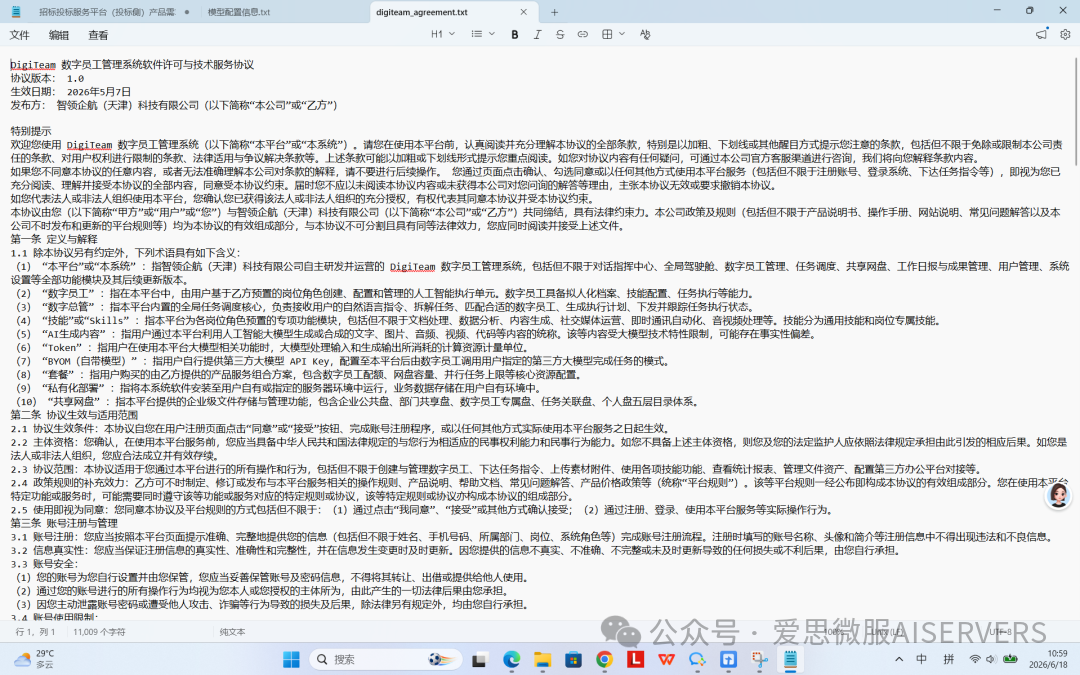Open the table insert dropdown
The width and height of the screenshot is (1080, 675).
[x=613, y=34]
